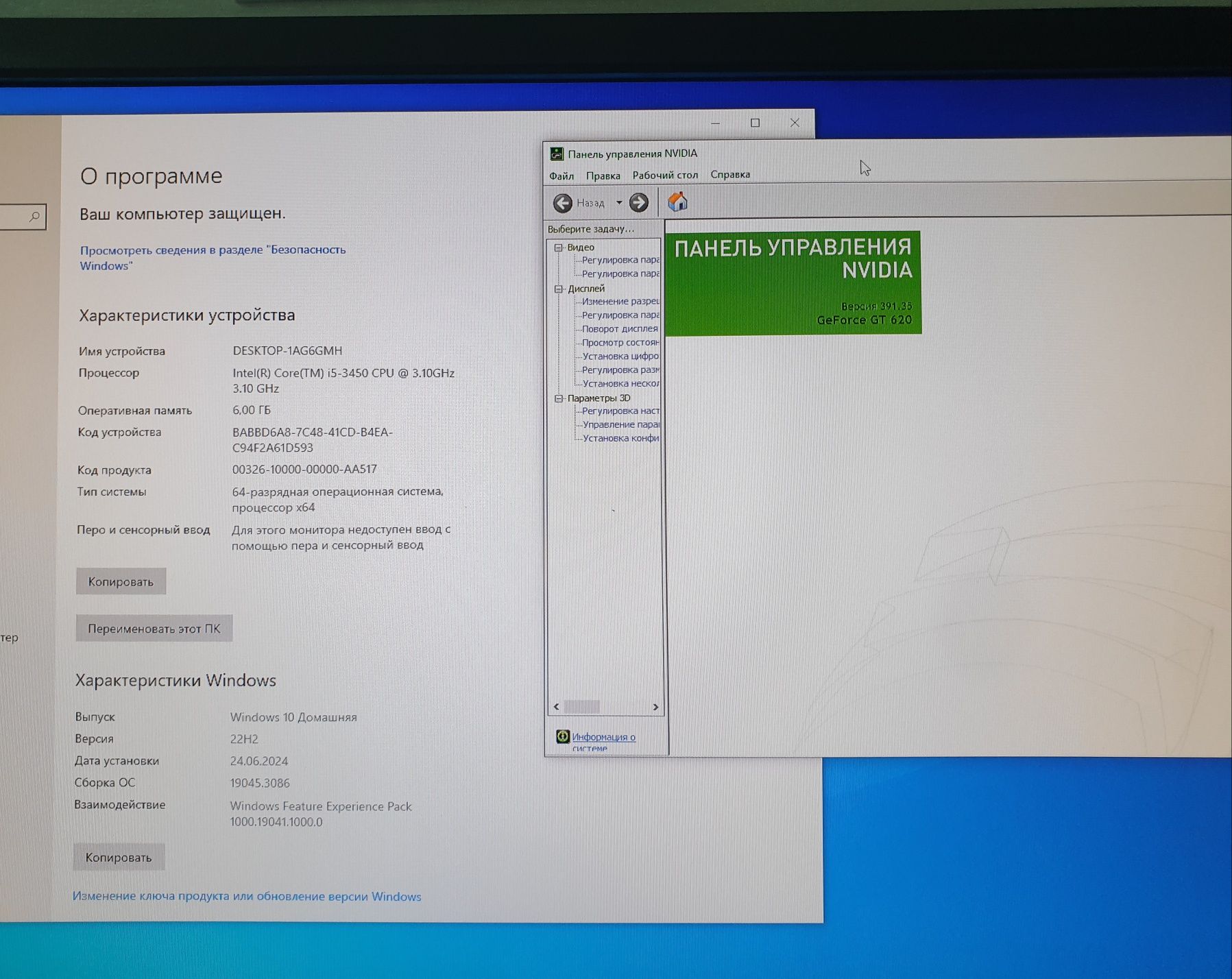Screen dimensions: 1232x979
Task: Open Просмотр состояния task in tree
Action: tap(620, 342)
